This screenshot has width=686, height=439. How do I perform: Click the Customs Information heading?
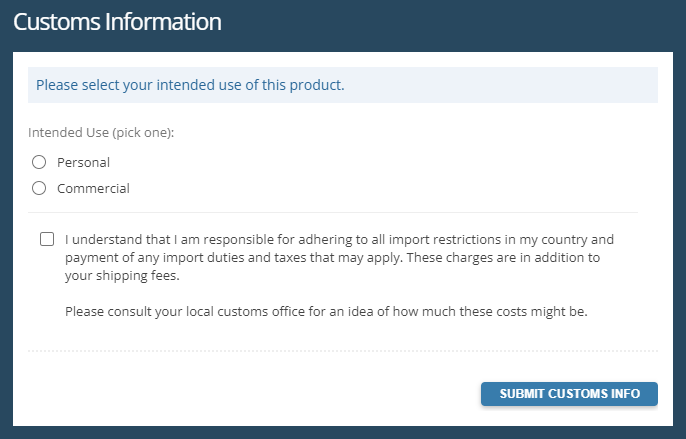coord(117,21)
